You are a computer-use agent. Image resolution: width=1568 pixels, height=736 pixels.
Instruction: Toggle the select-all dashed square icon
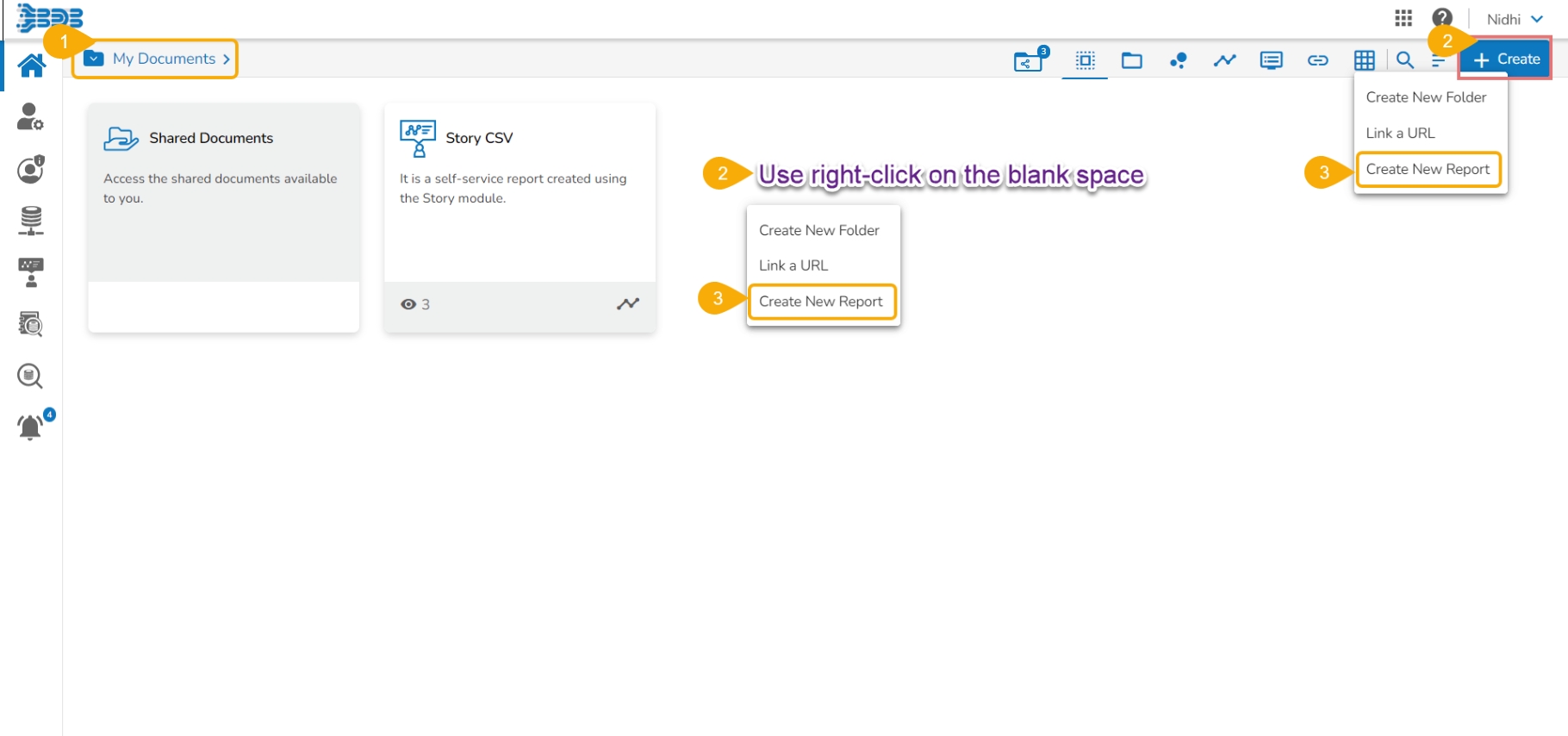1085,60
